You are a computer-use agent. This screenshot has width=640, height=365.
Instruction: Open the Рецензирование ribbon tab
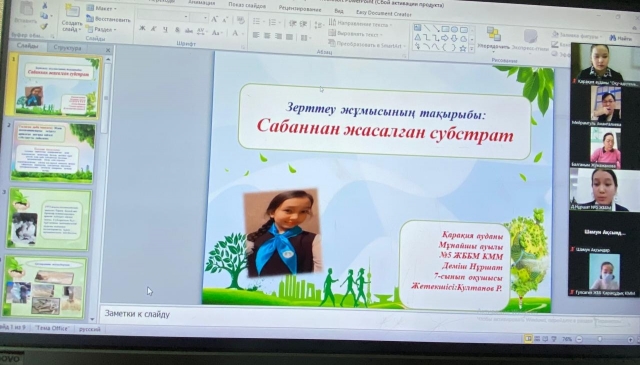[300, 8]
